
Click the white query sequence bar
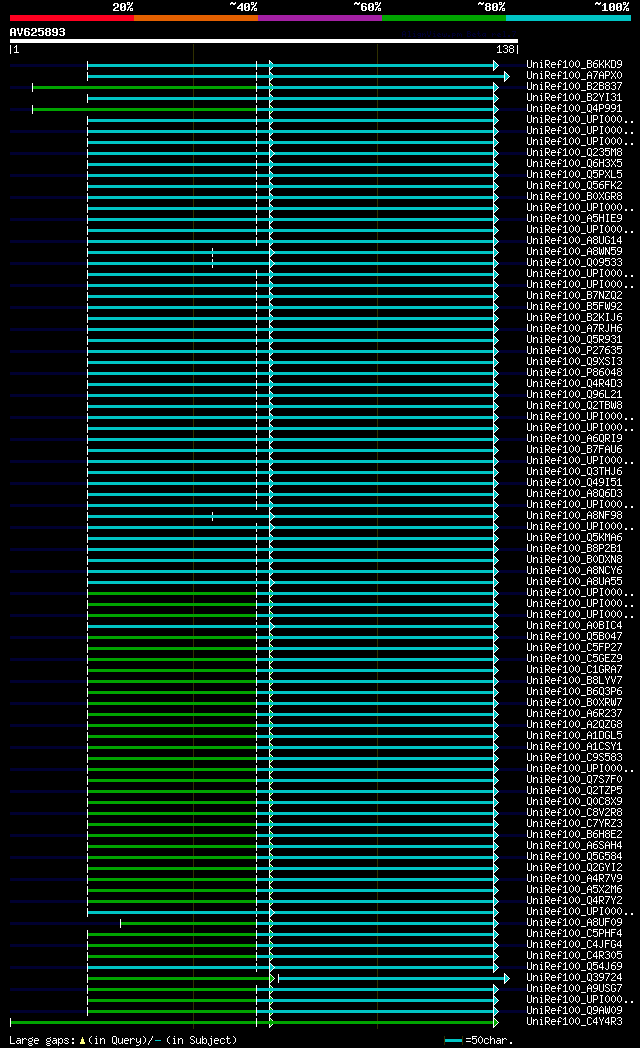(264, 41)
